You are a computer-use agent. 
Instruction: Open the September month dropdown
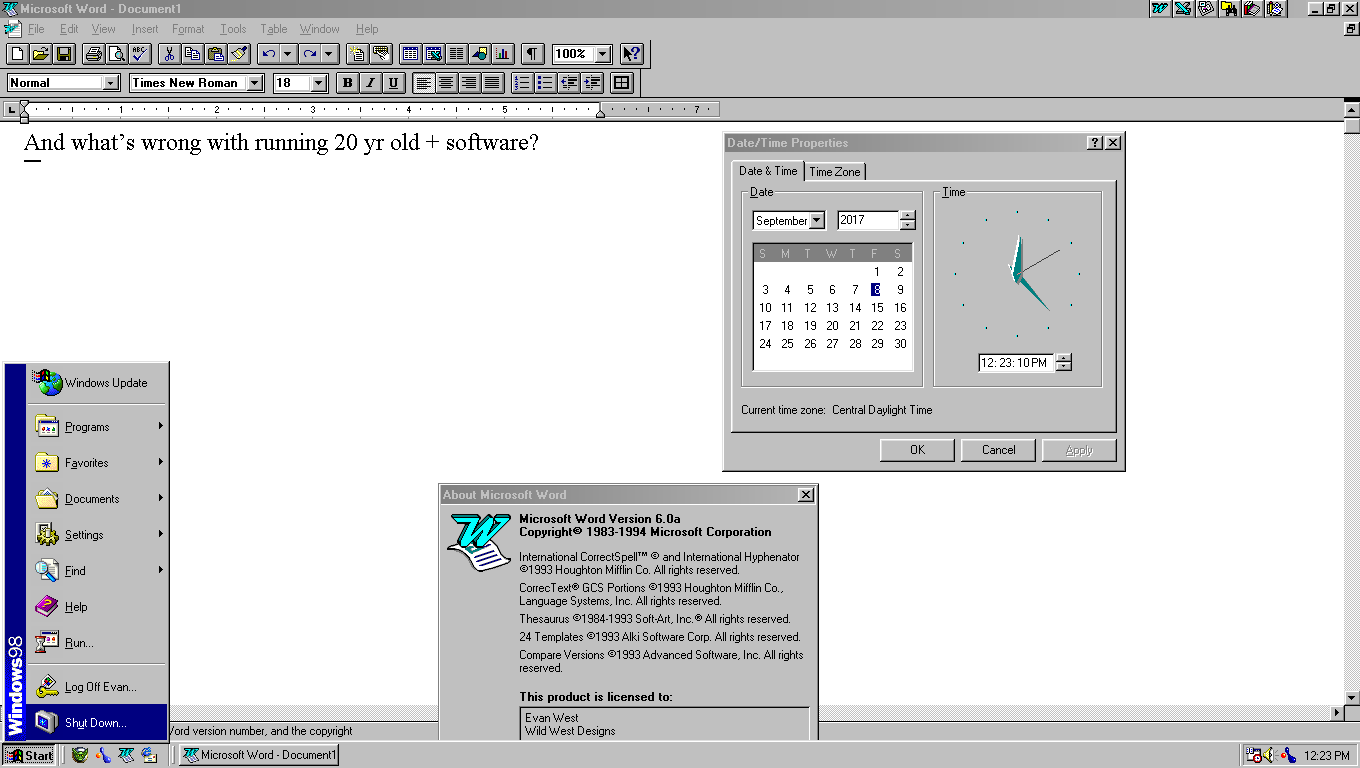coord(817,221)
